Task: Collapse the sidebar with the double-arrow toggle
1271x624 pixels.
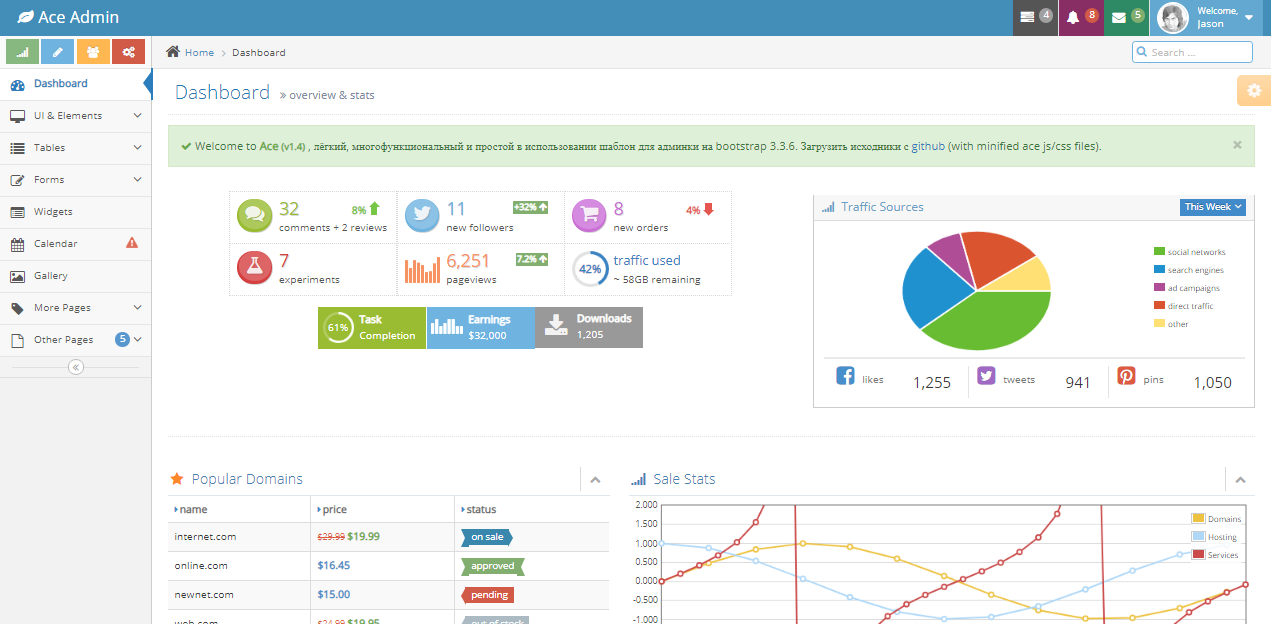Action: pyautogui.click(x=76, y=367)
